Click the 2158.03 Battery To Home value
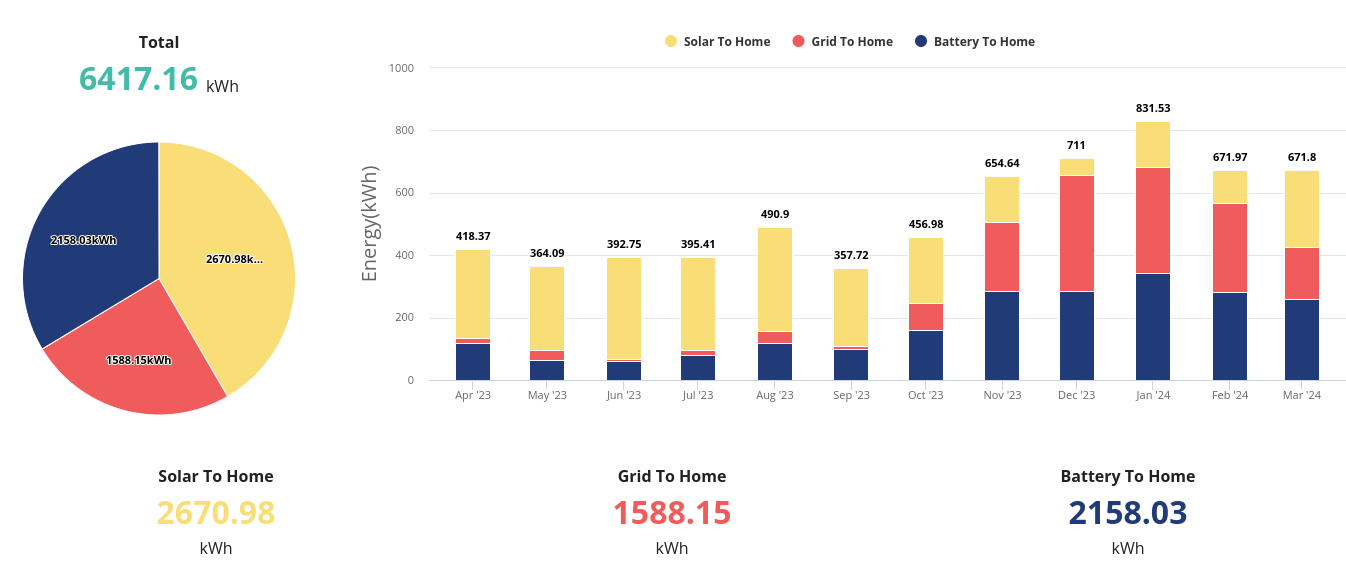 (1127, 513)
